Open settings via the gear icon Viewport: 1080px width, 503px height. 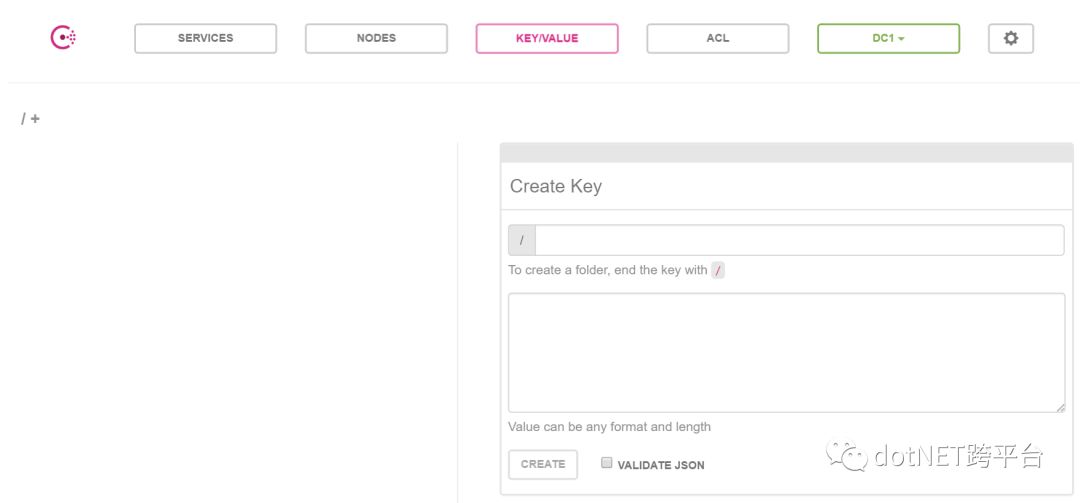1010,38
